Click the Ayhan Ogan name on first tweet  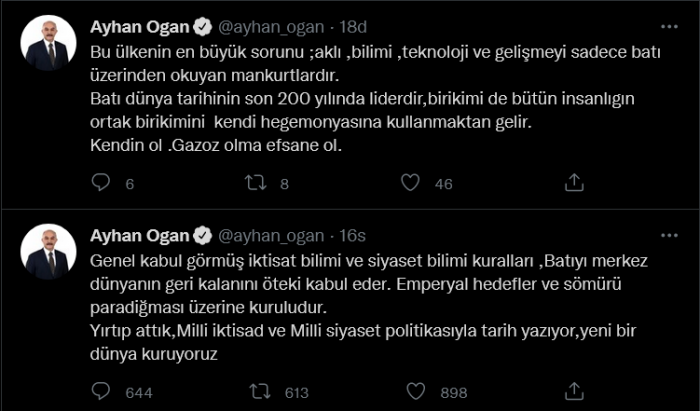(x=140, y=25)
